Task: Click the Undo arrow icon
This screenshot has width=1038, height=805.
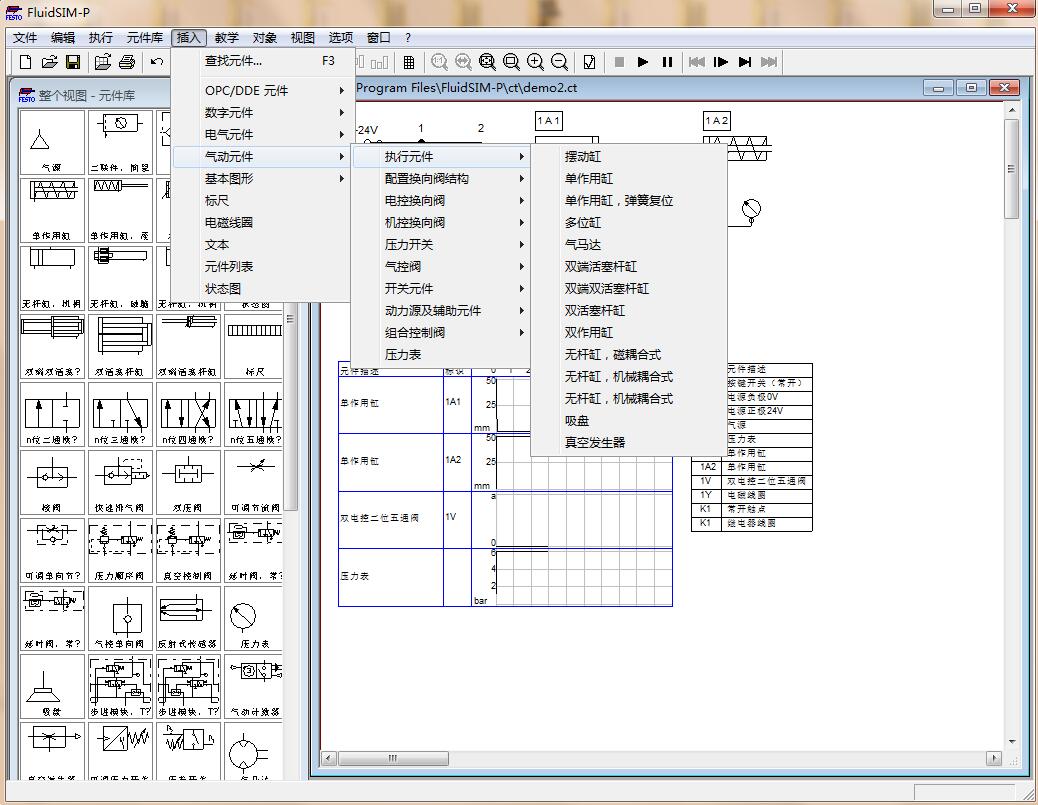Action: [x=157, y=62]
